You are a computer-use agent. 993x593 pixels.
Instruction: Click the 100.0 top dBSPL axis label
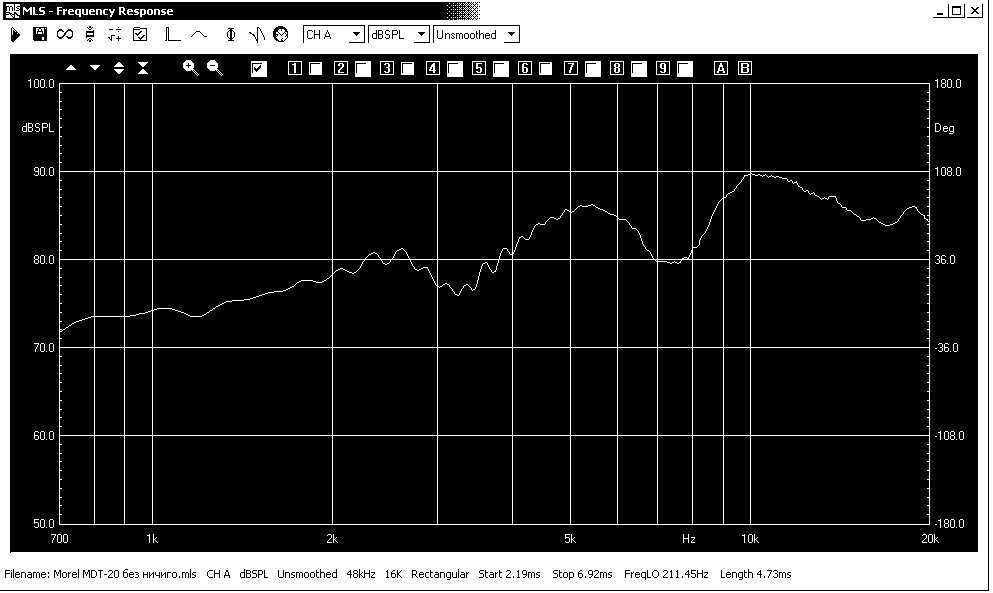(x=41, y=84)
